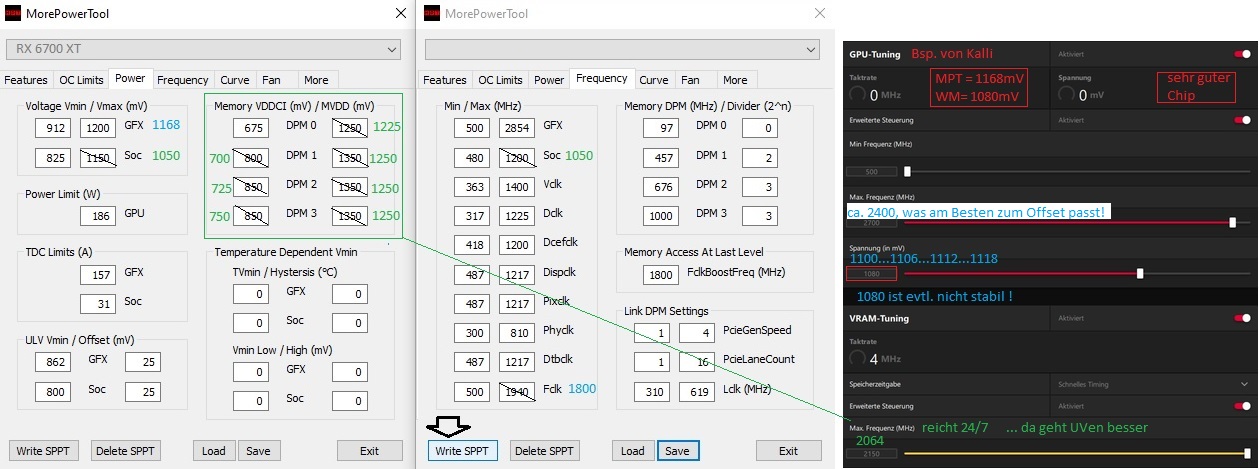Expand Speicherzeitgabe Schnelles Timing dropdown
Viewport: 1259px width, 469px height.
tap(1152, 383)
